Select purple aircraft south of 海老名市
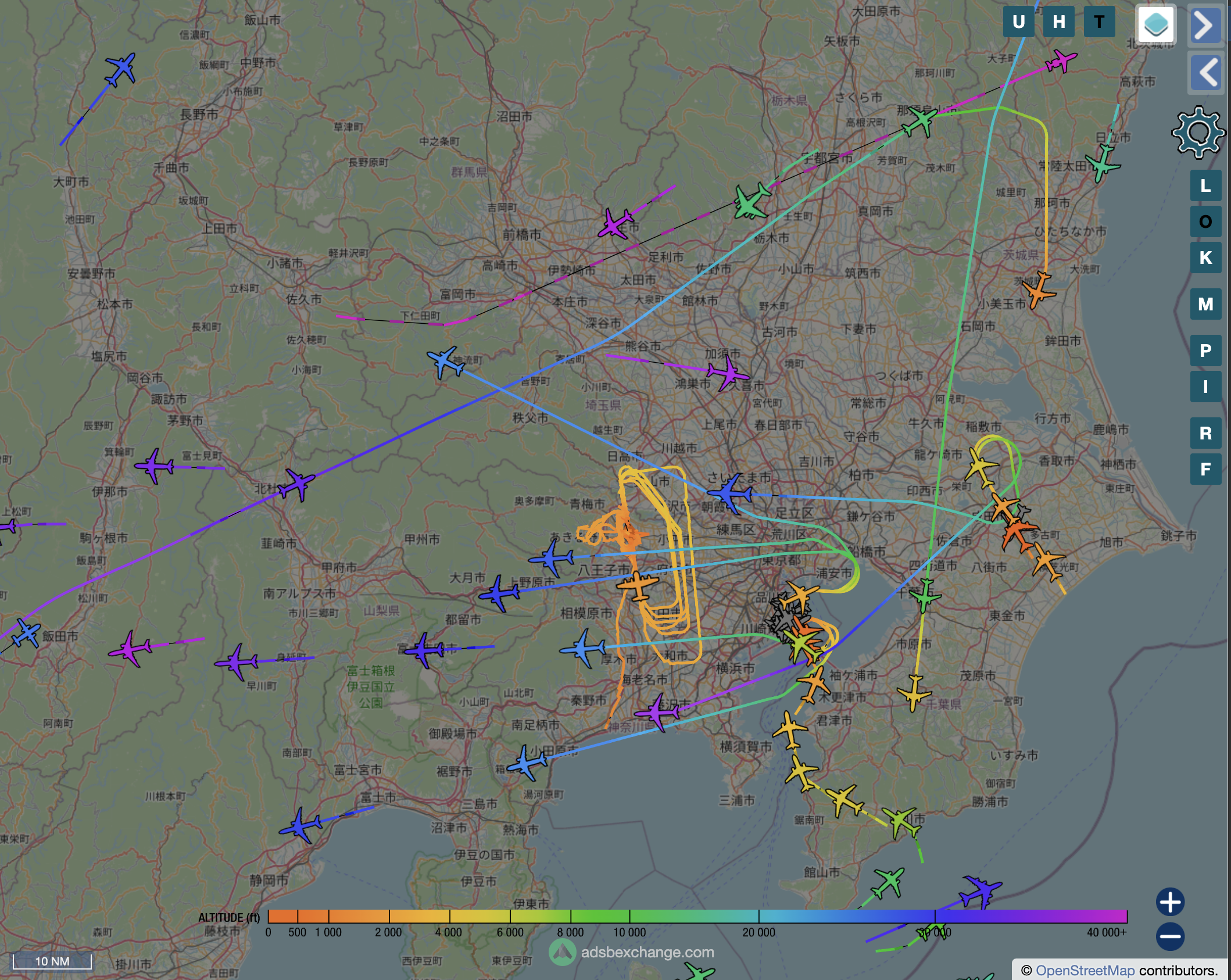The image size is (1231, 980). click(657, 712)
